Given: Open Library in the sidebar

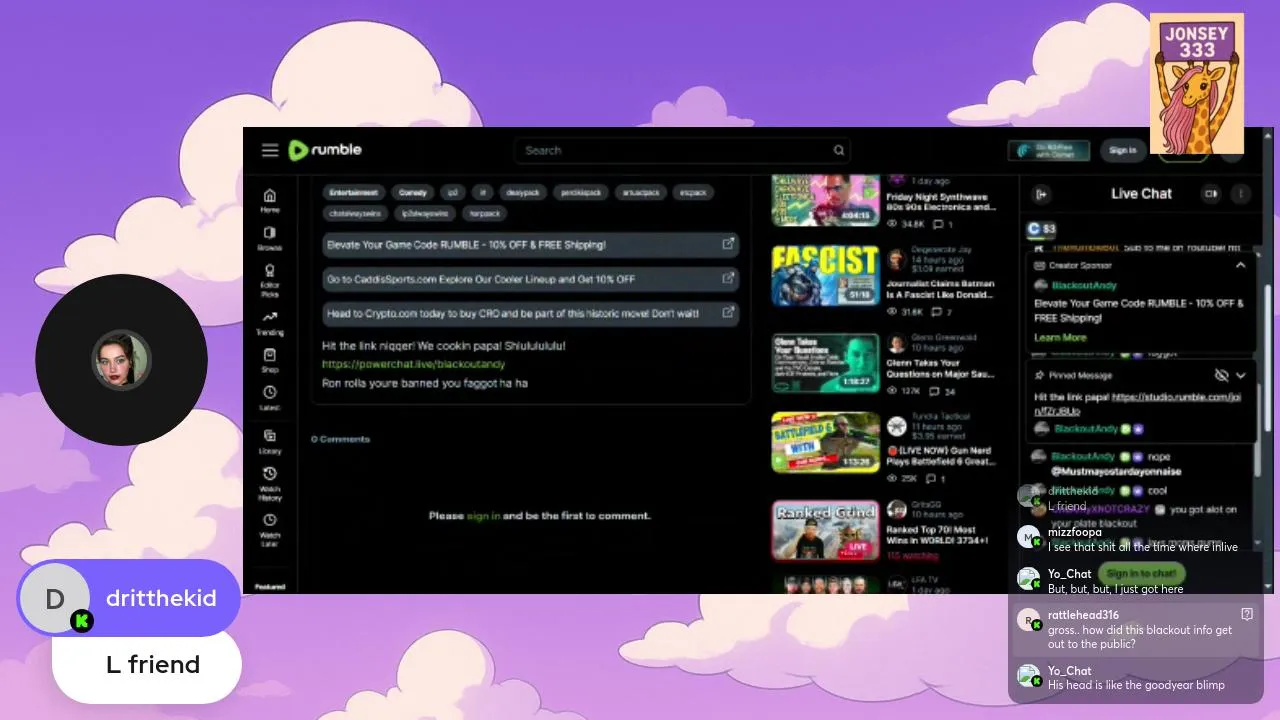Looking at the screenshot, I should 270,441.
